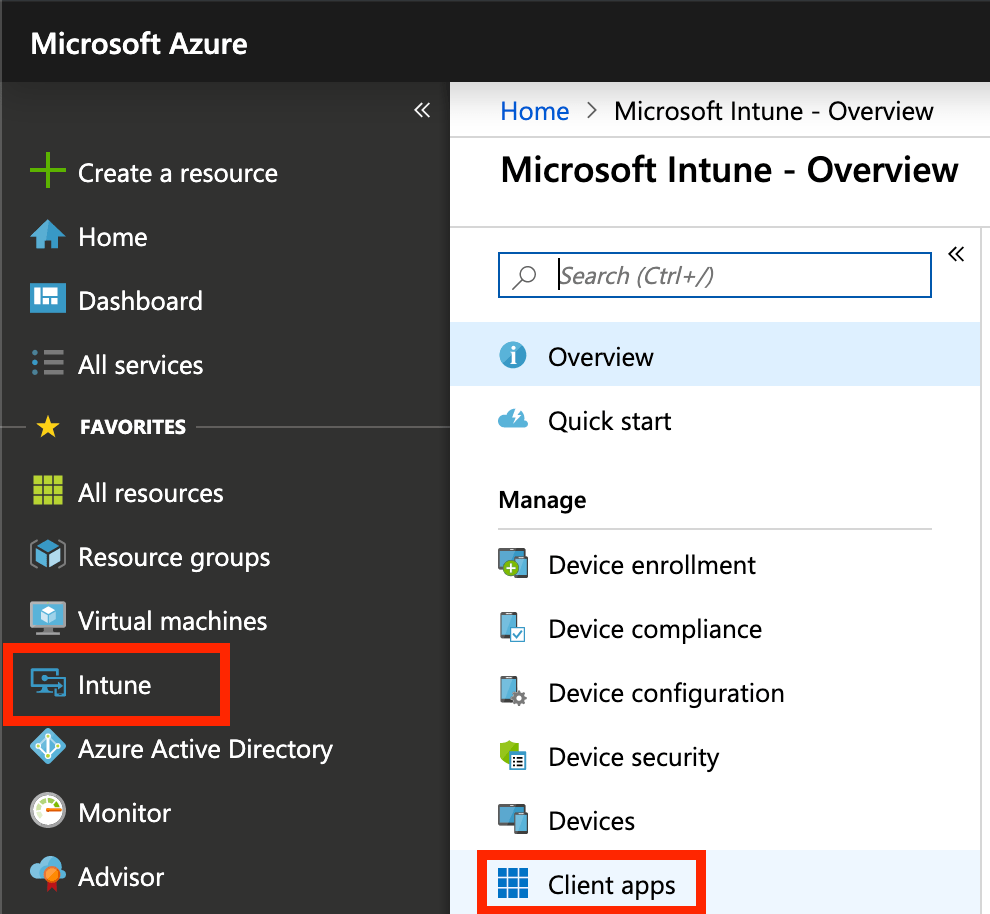Open the Monitor gauge icon
This screenshot has width=990, height=914.
coord(48,810)
